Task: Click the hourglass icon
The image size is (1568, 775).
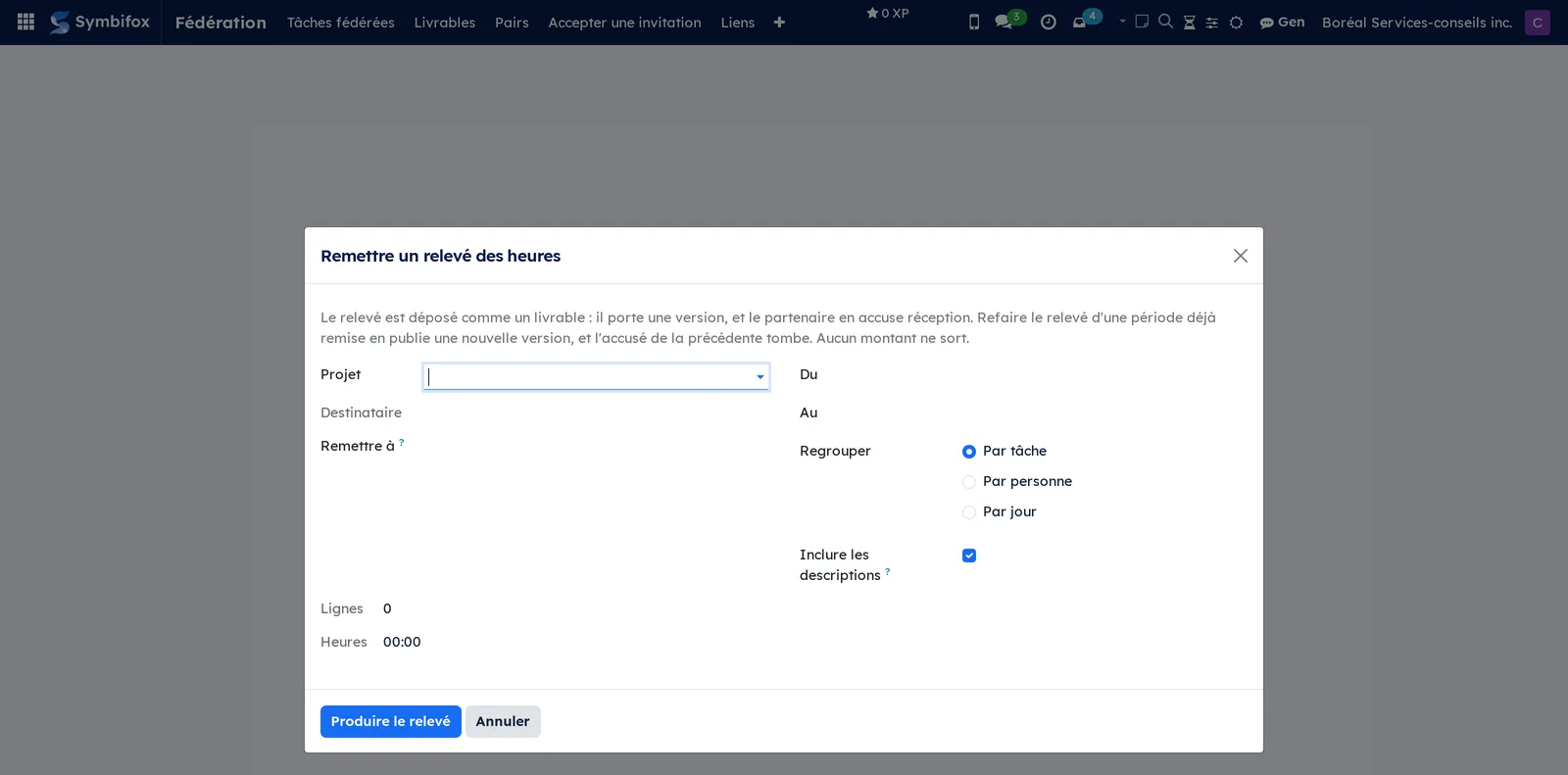Action: pyautogui.click(x=1189, y=23)
